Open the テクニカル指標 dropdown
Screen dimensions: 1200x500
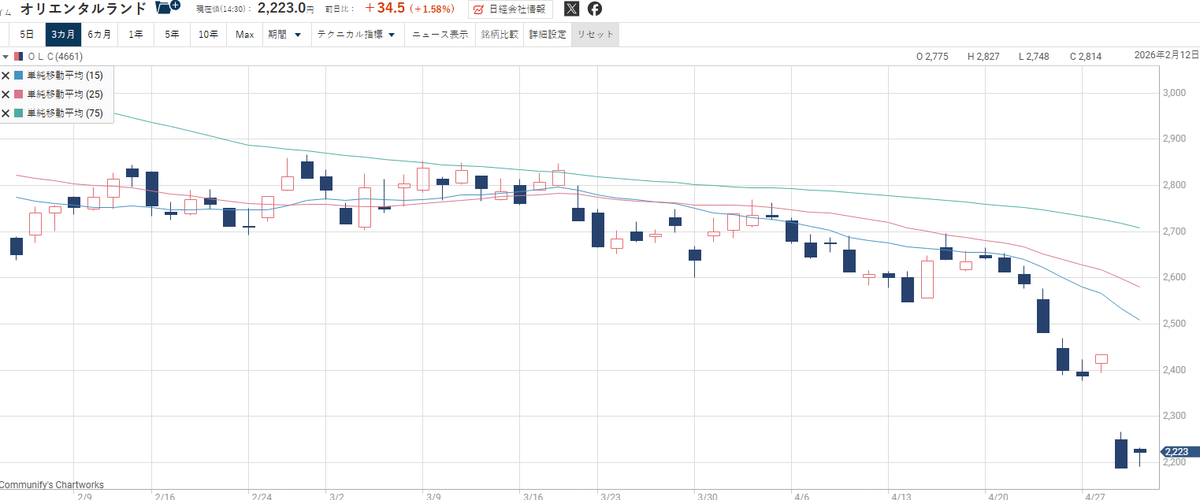point(356,34)
